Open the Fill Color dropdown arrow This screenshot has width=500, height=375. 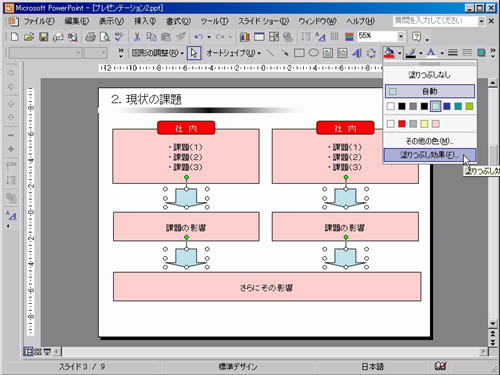(399, 53)
